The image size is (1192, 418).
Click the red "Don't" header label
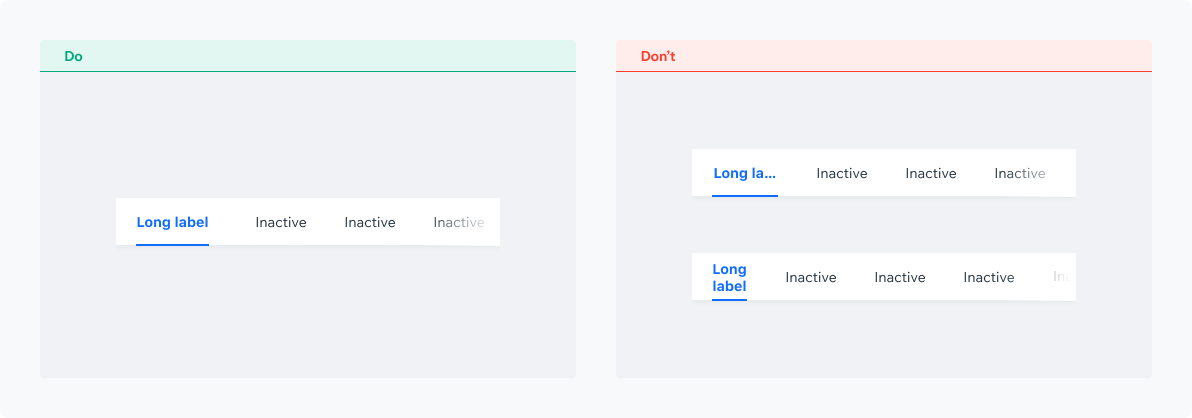point(658,56)
